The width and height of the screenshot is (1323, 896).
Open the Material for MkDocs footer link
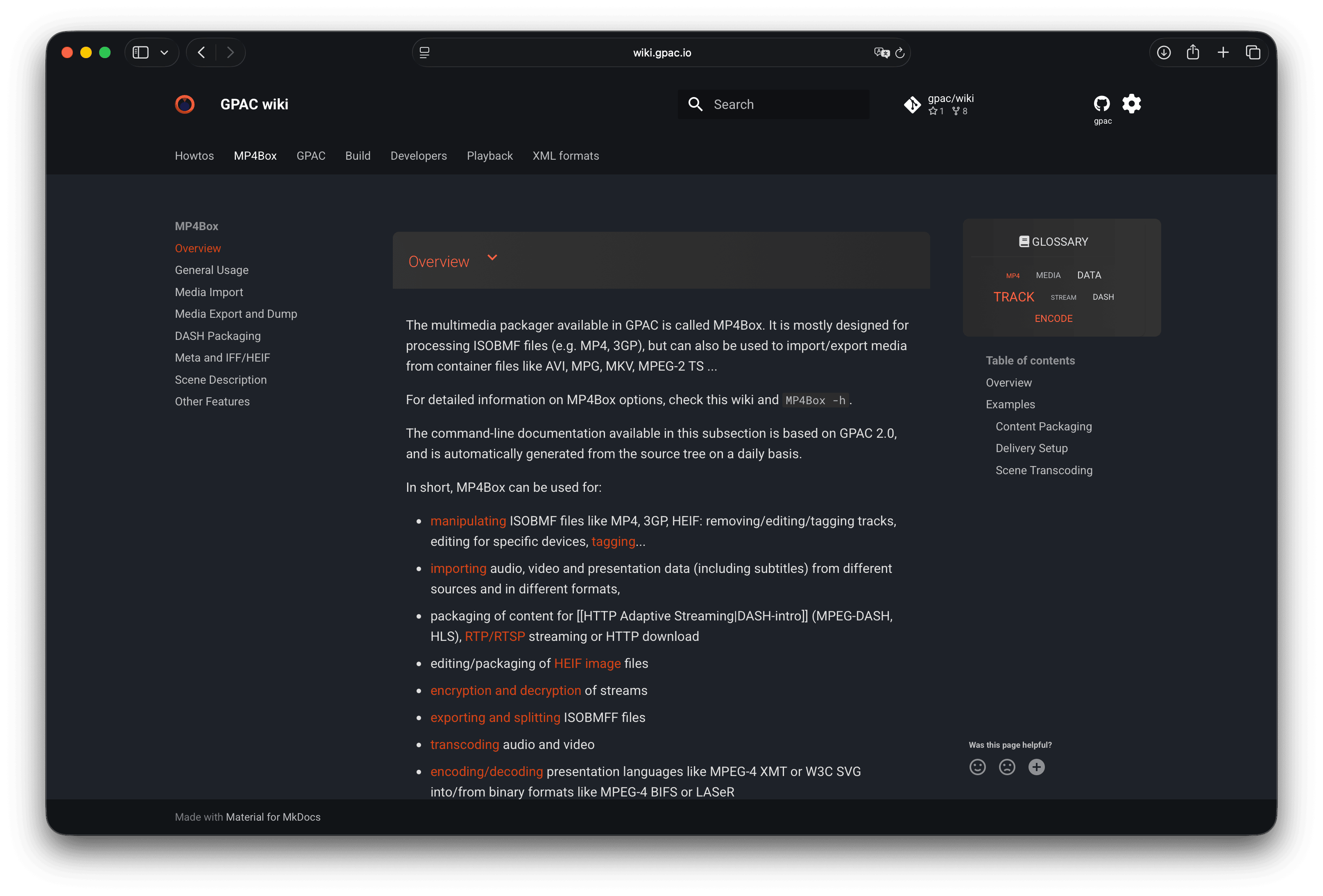(x=273, y=817)
